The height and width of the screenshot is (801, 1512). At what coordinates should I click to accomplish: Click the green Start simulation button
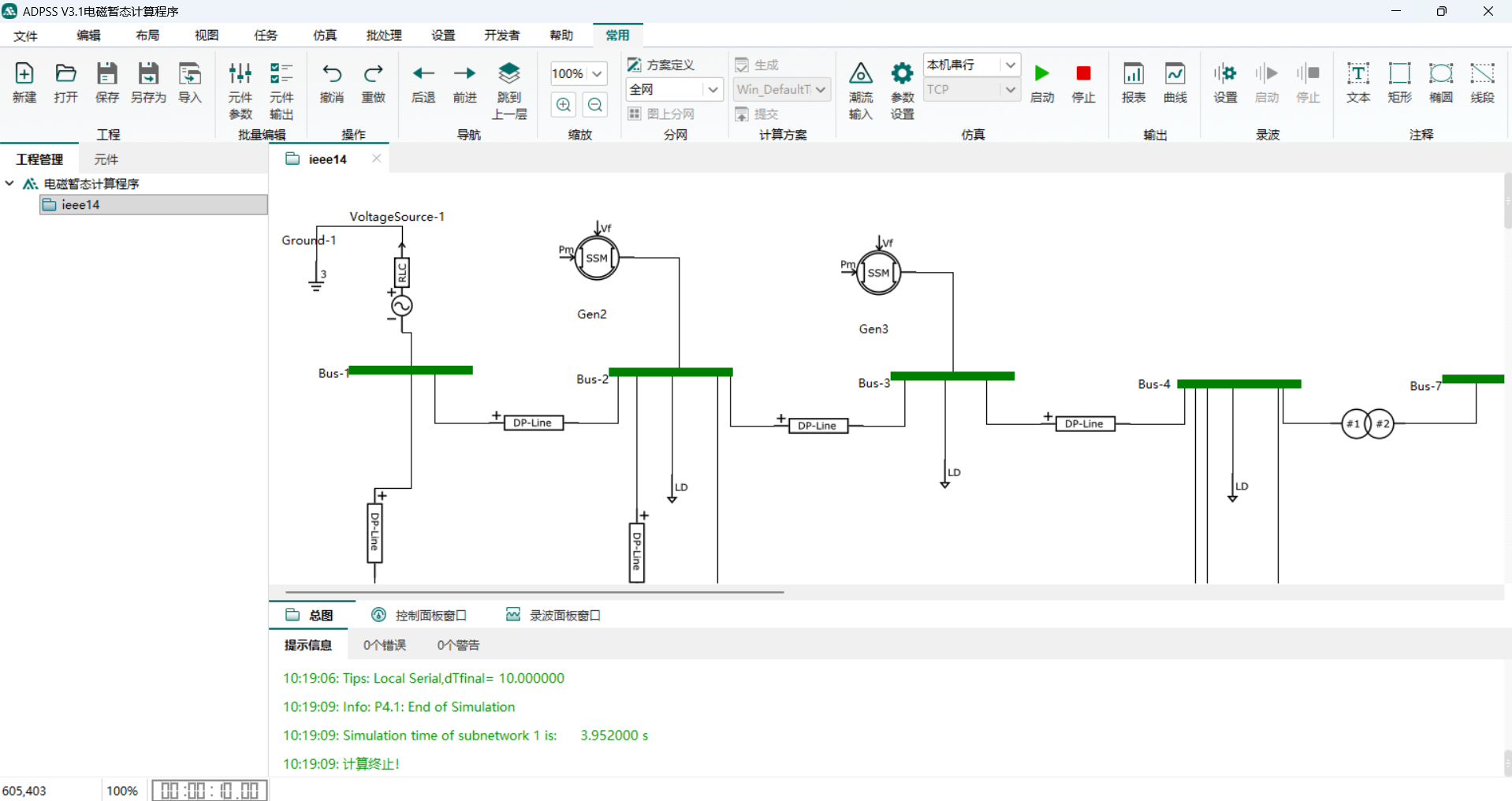1041,82
